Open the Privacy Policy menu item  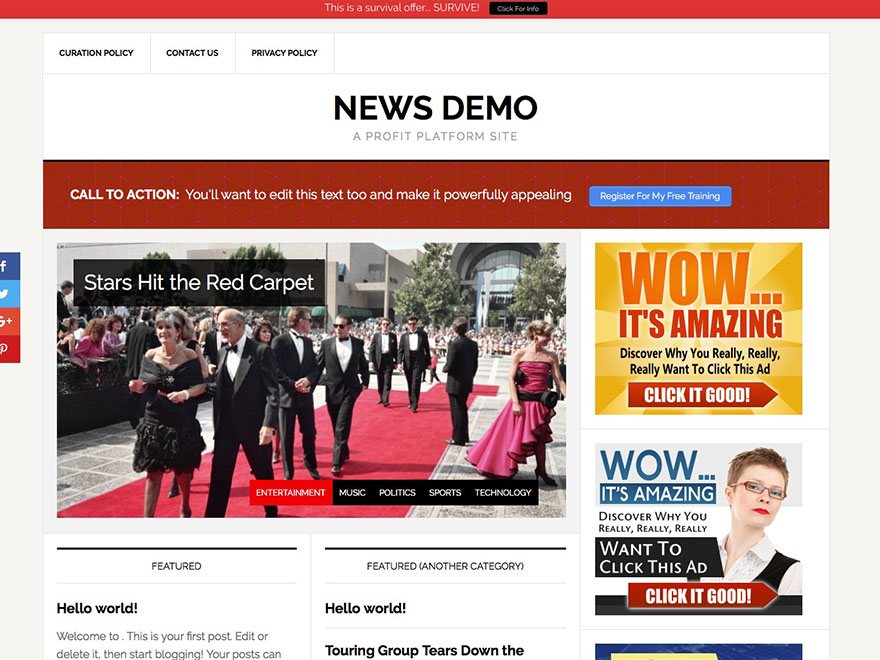click(285, 53)
